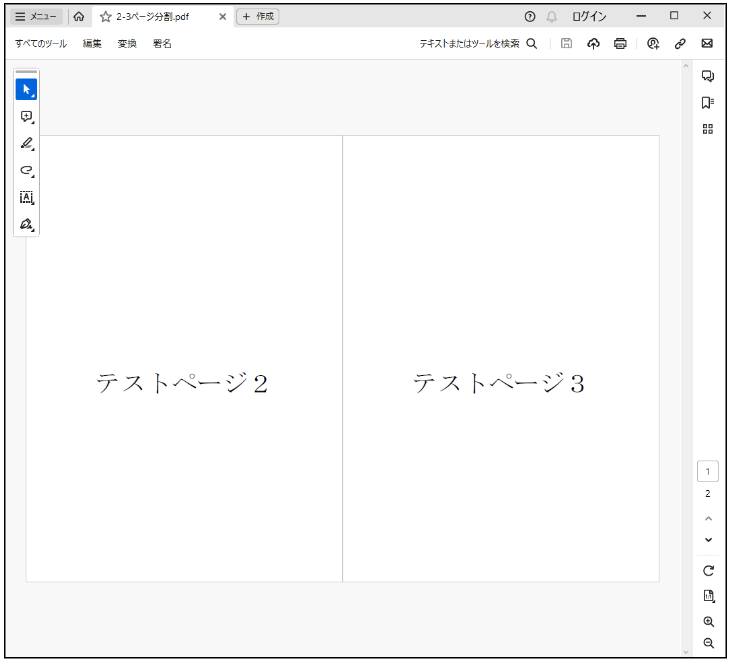The width and height of the screenshot is (732, 663).
Task: Go to next page down chevron
Action: pos(708,540)
